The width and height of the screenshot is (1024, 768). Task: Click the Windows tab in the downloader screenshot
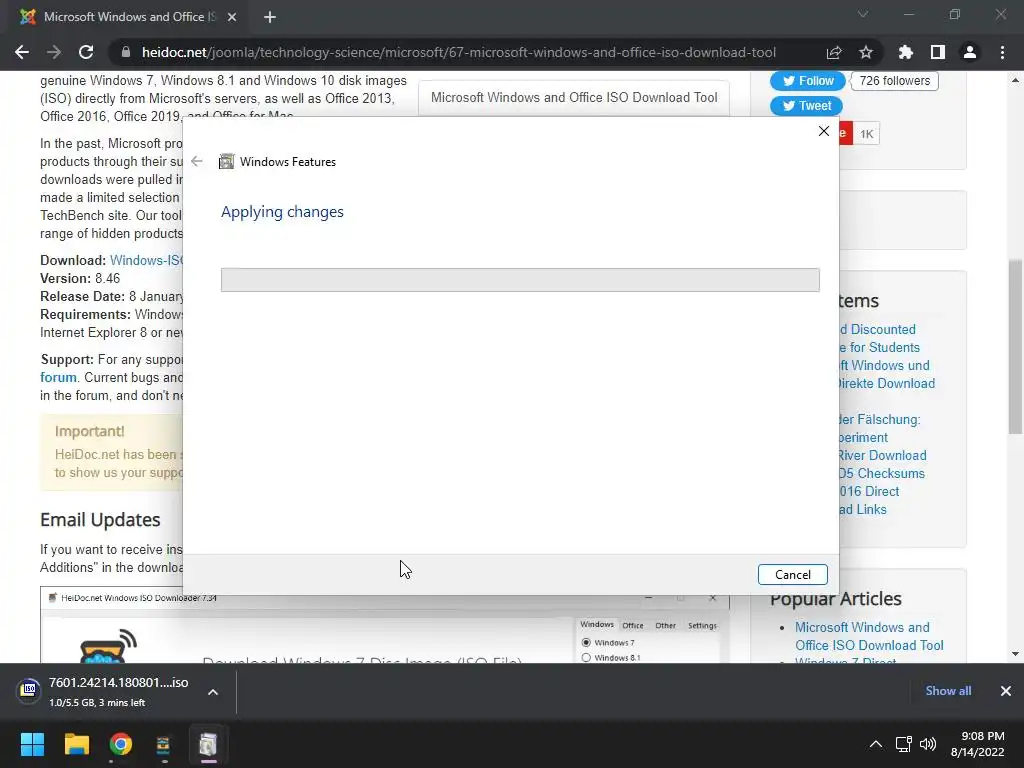[597, 625]
